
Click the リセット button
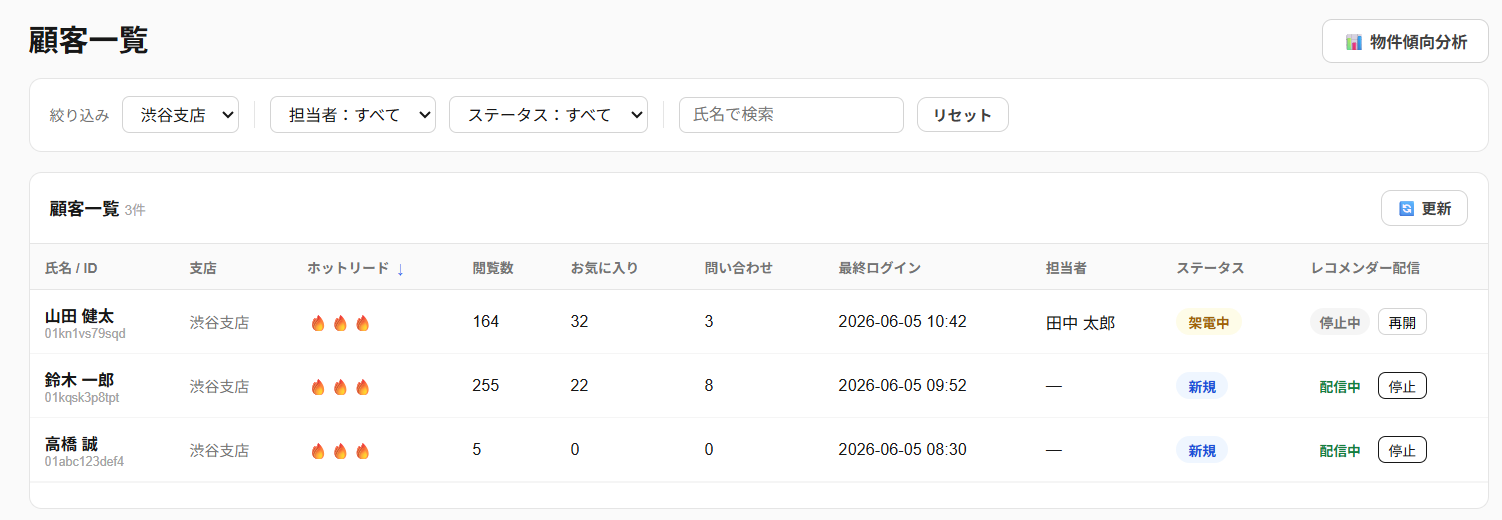point(963,114)
